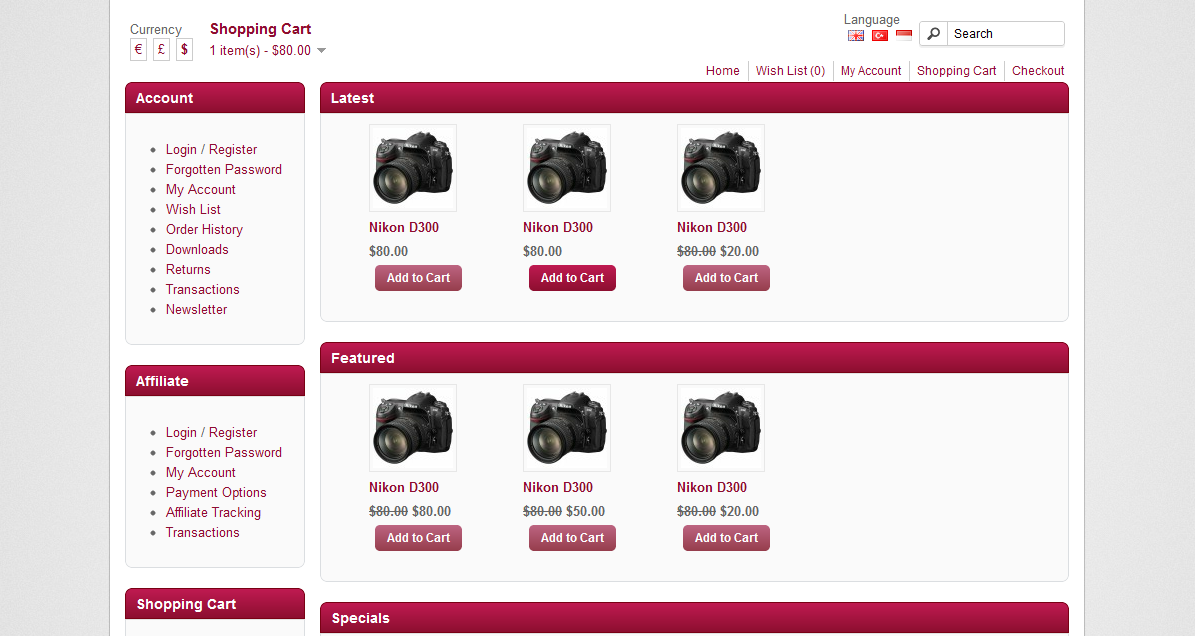Open Login in the Account panel

[181, 150]
